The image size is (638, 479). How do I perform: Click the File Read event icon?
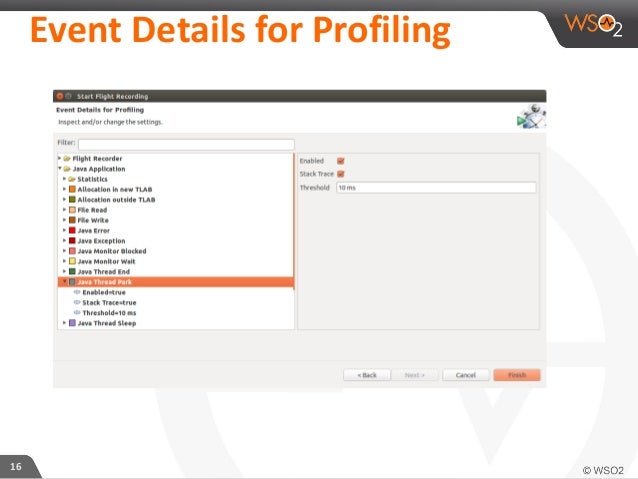(x=72, y=210)
